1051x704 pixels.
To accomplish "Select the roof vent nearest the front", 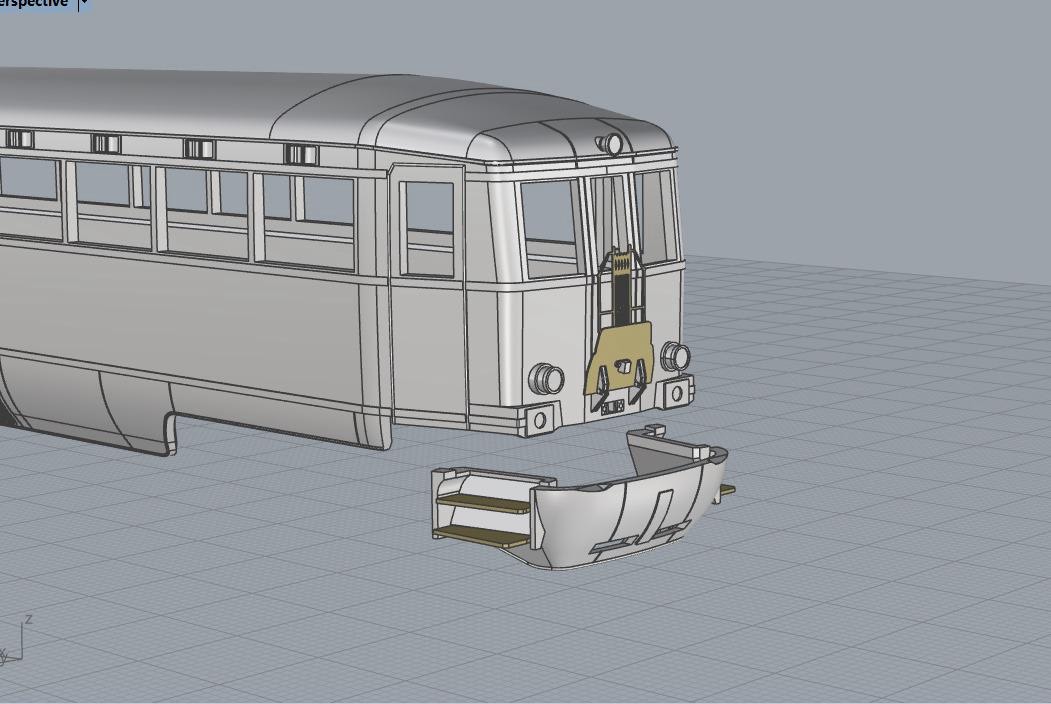I will 300,154.
